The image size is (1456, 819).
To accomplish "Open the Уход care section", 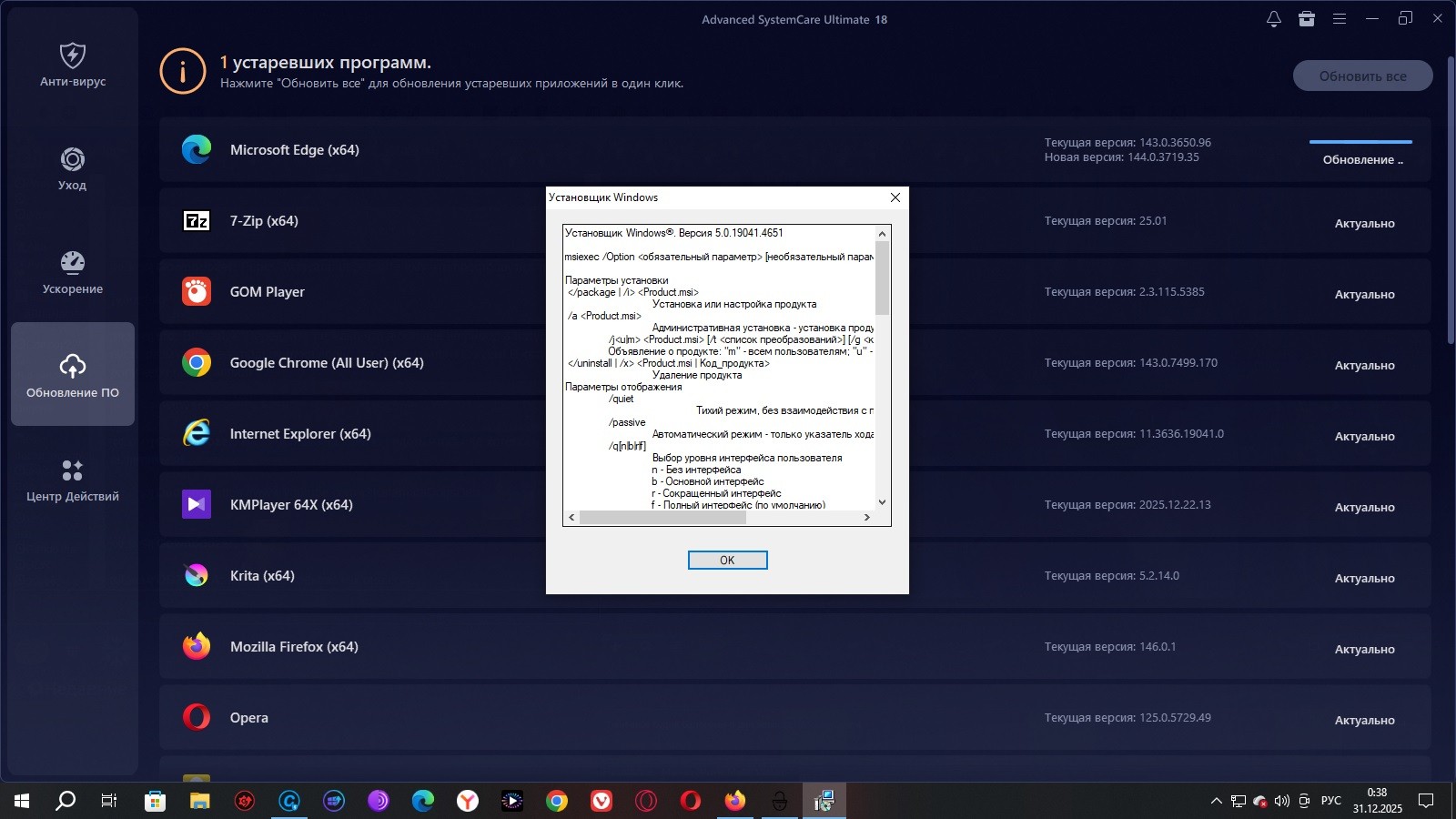I will tap(73, 169).
